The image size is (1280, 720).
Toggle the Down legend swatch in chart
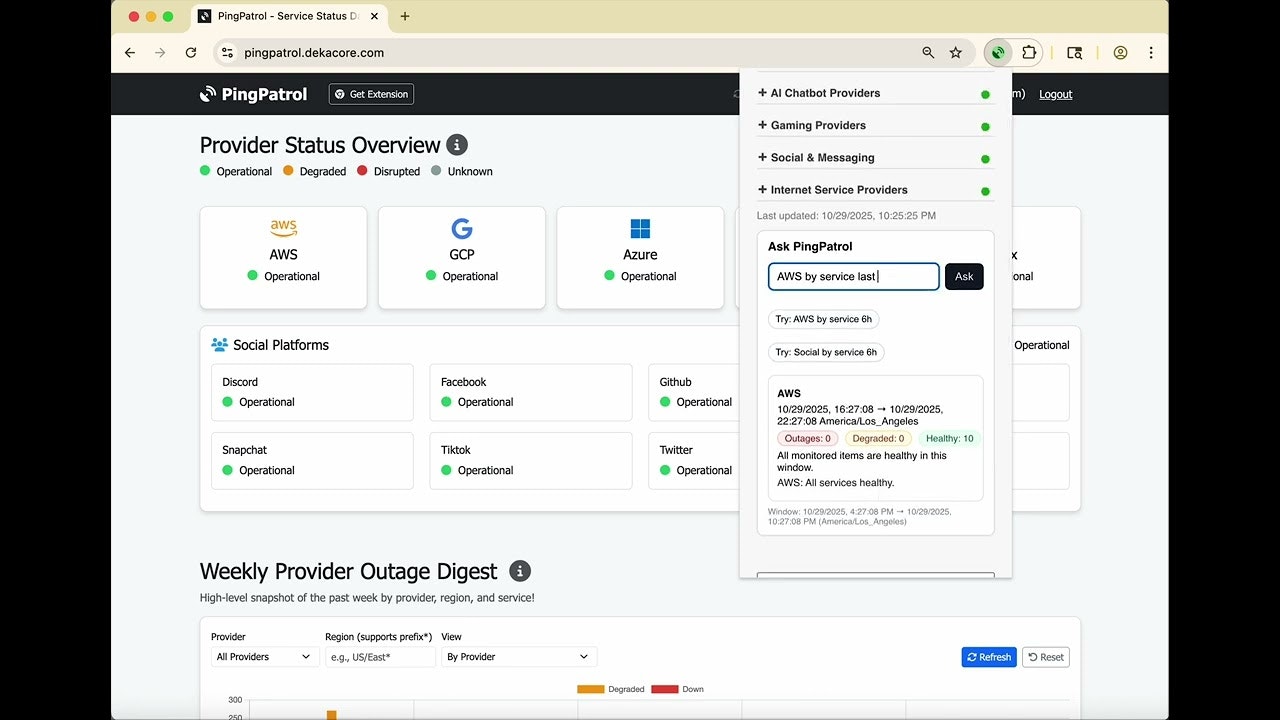664,689
